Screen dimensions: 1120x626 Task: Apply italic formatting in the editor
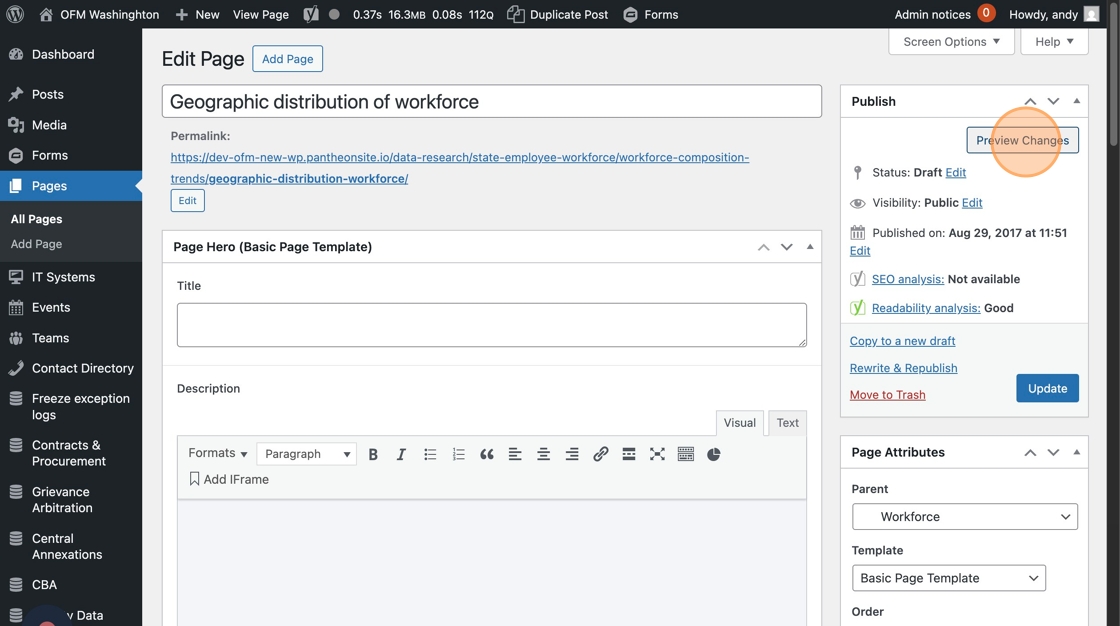pyautogui.click(x=401, y=454)
